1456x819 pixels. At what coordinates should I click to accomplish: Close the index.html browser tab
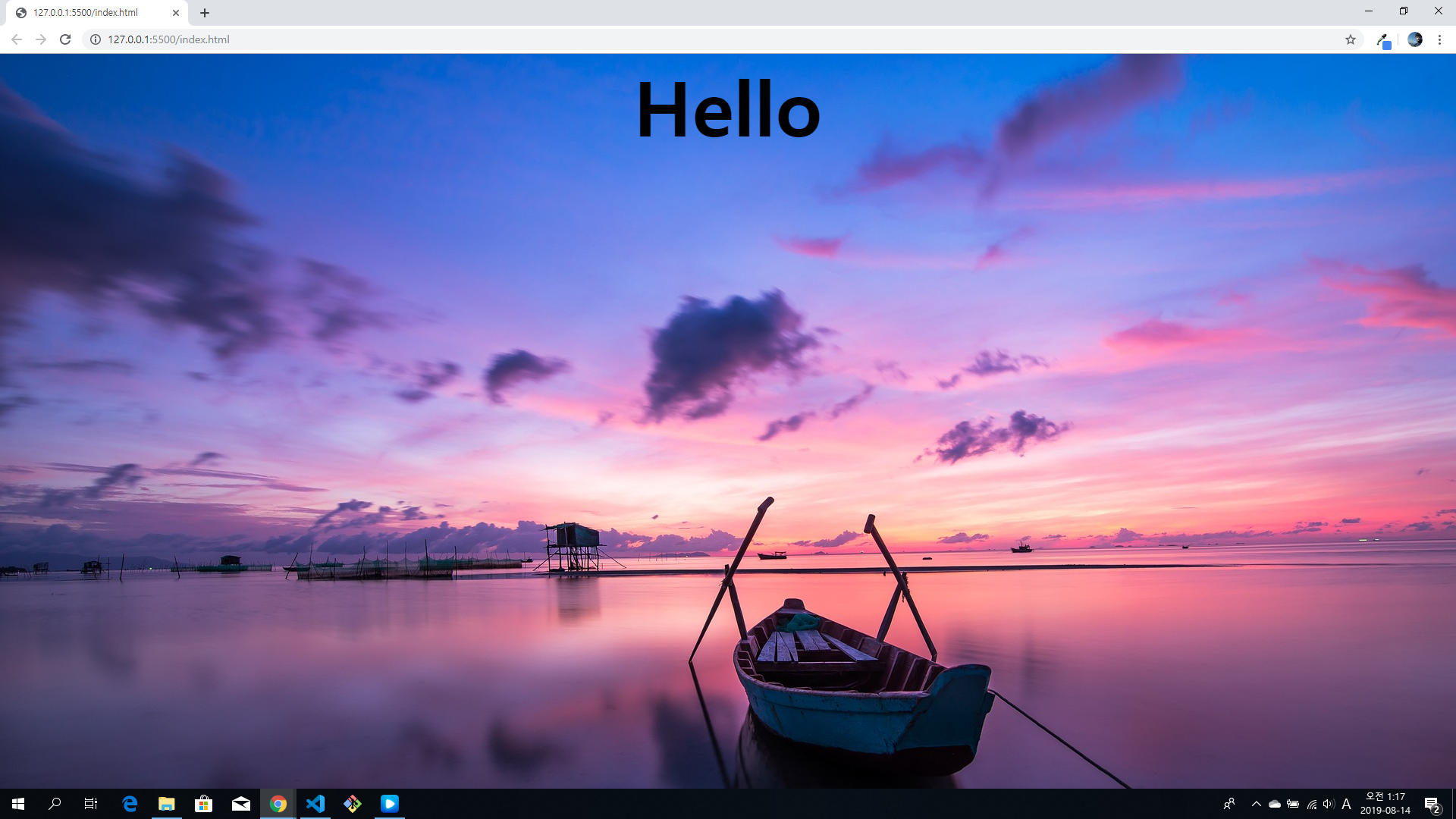click(176, 13)
